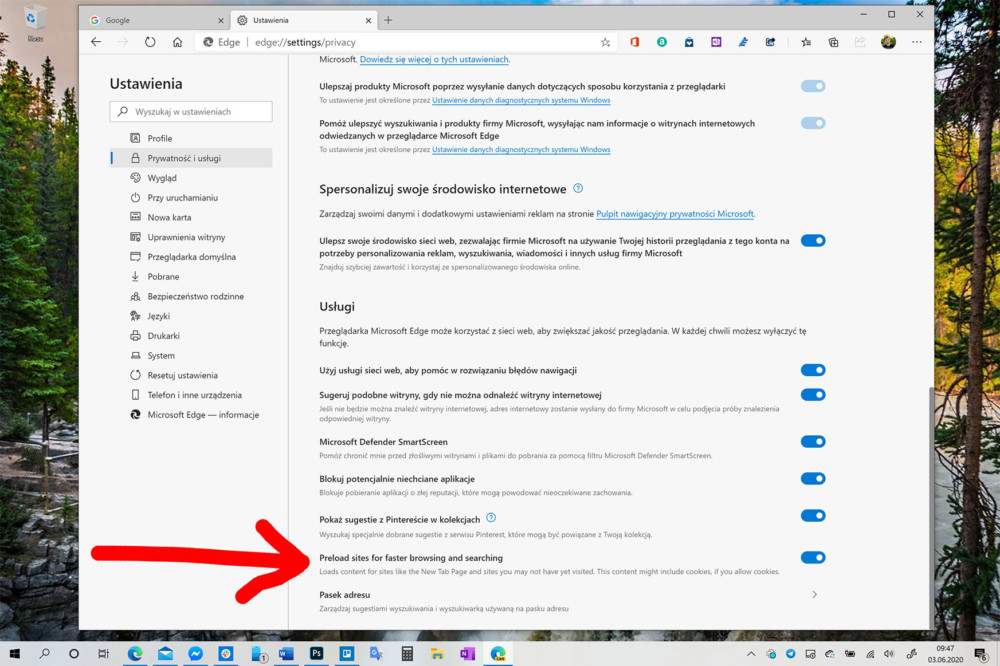Screen dimensions: 1000x666
Task: Click the help icon beside Spersonalizuj swoje środowisko internetowe
Action: [x=578, y=188]
